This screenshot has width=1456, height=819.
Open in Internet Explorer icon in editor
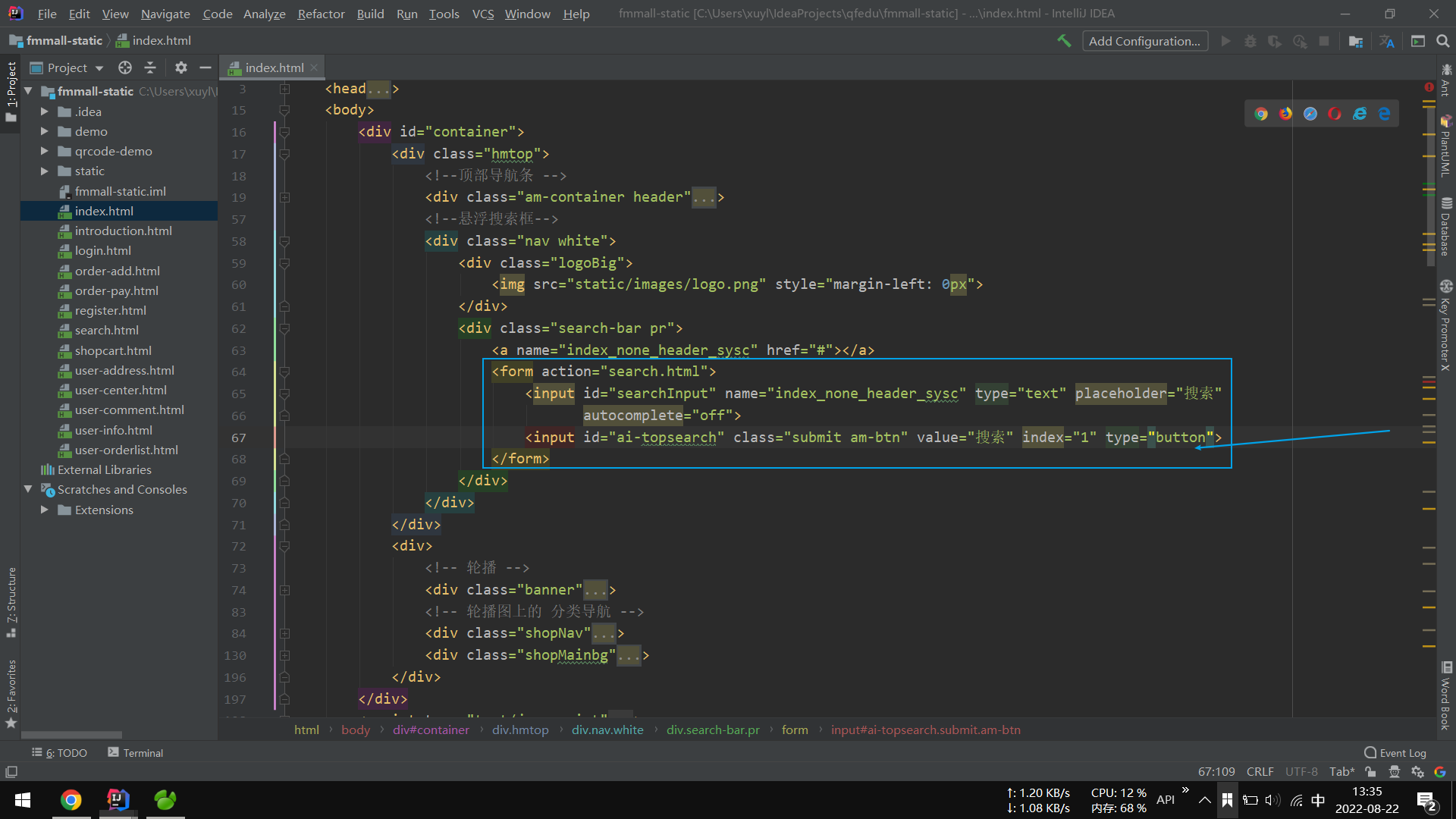1360,114
